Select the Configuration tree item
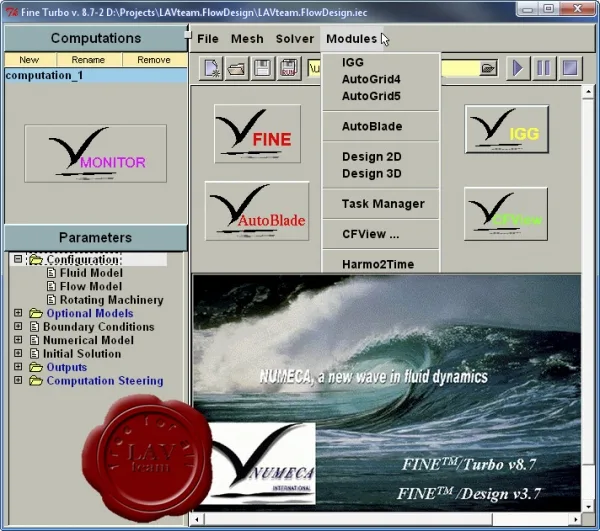The width and height of the screenshot is (600, 531). [83, 260]
